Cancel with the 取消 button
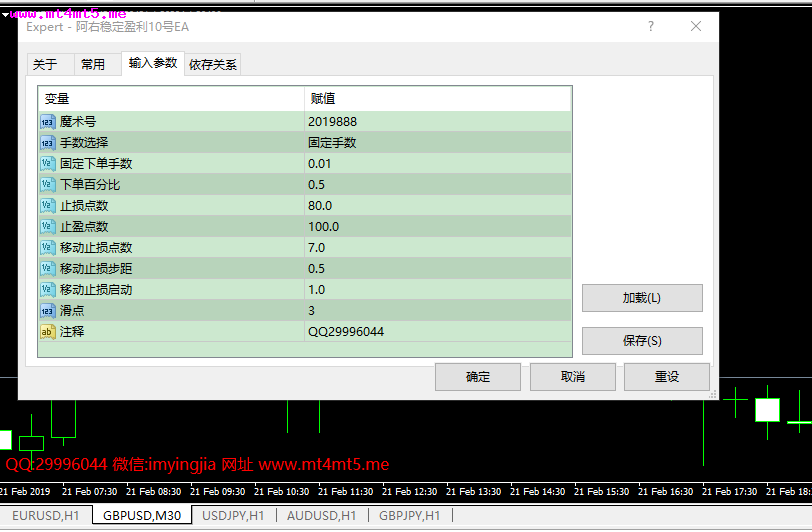This screenshot has height=532, width=812. tap(573, 377)
